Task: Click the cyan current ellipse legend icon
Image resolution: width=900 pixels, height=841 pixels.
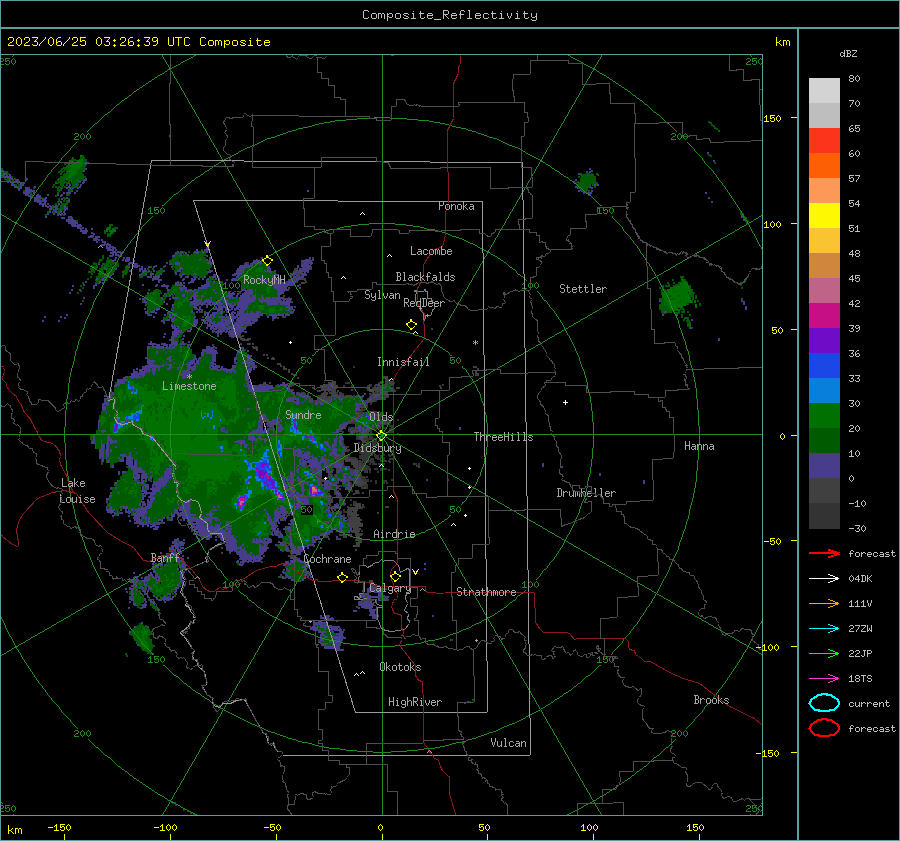Action: [x=824, y=703]
